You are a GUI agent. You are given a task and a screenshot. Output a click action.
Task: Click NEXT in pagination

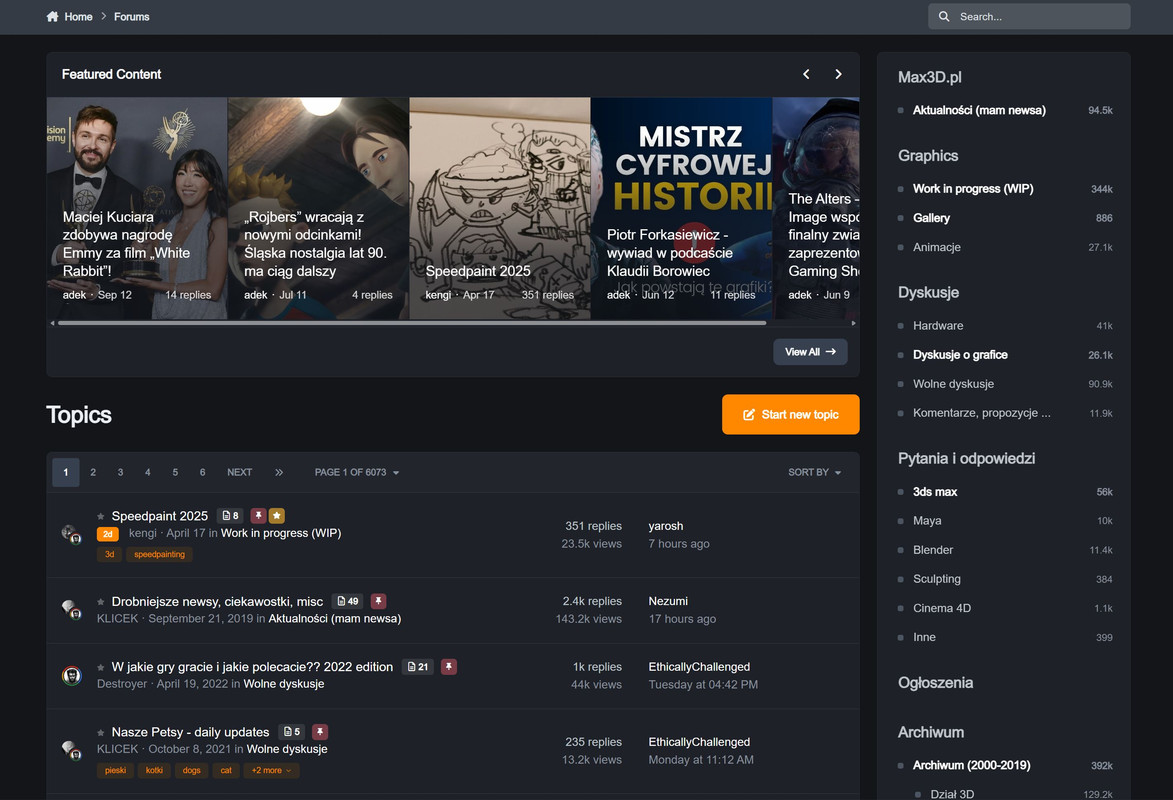click(x=239, y=472)
